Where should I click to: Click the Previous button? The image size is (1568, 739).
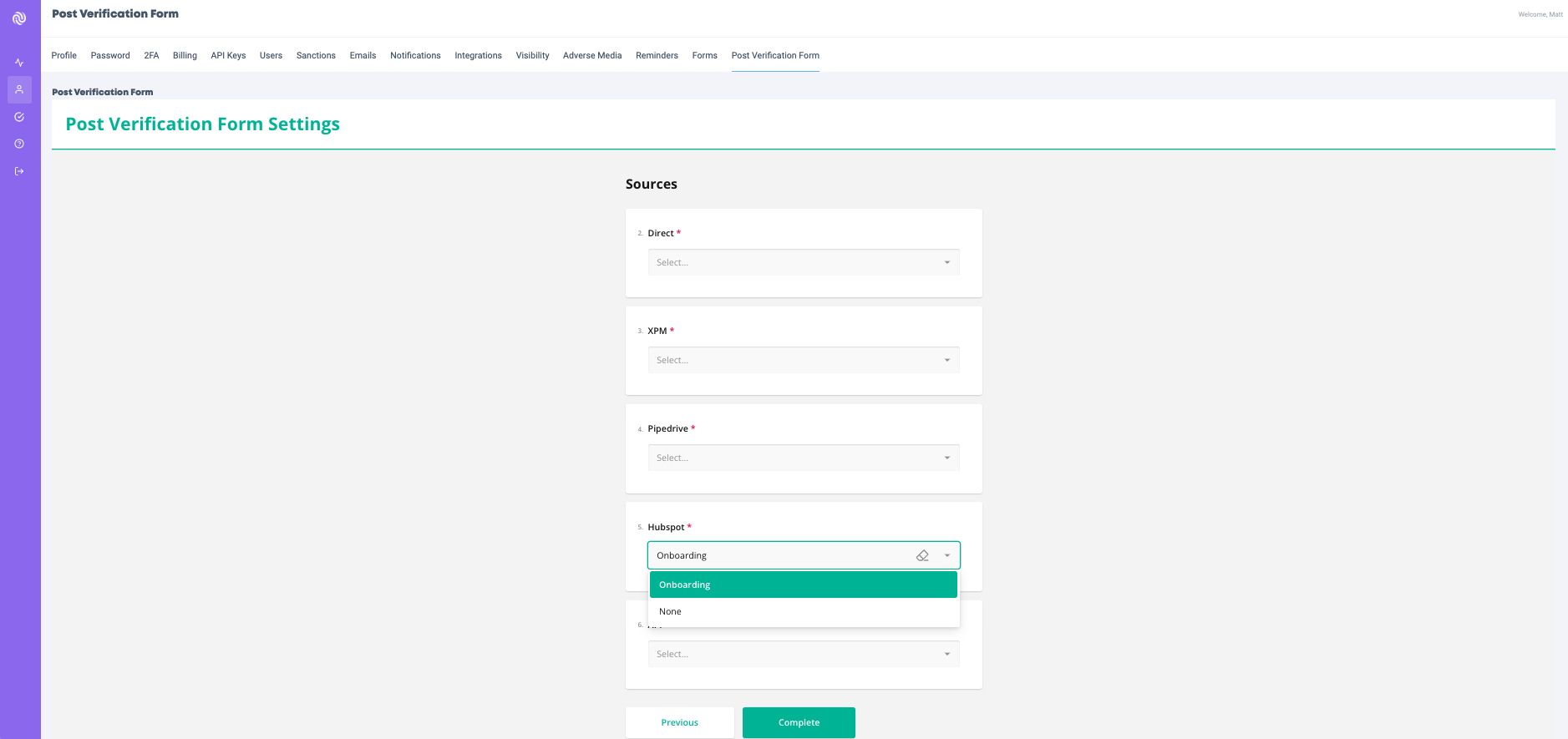[x=680, y=722]
